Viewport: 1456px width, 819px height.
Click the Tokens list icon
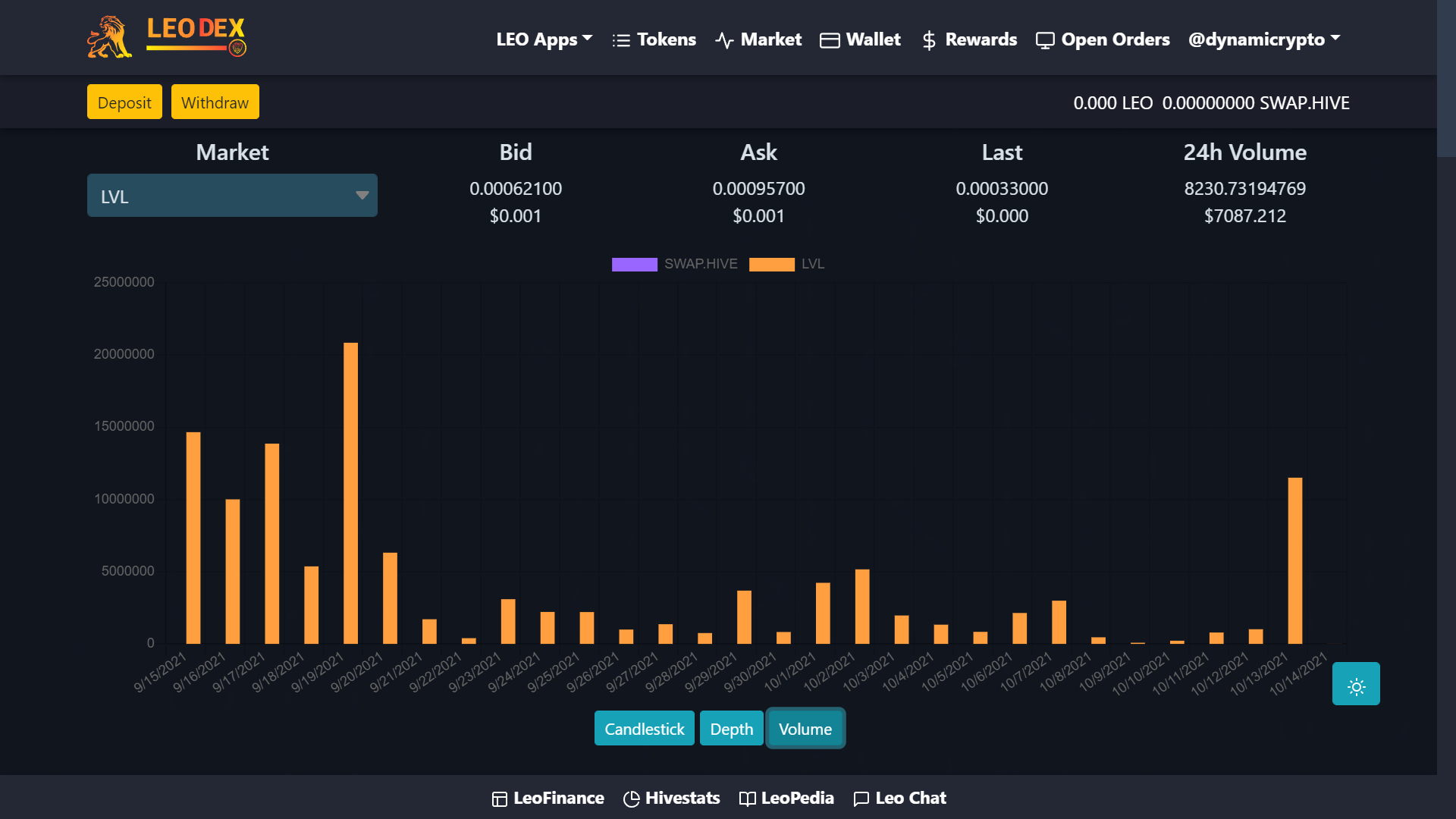click(x=621, y=40)
